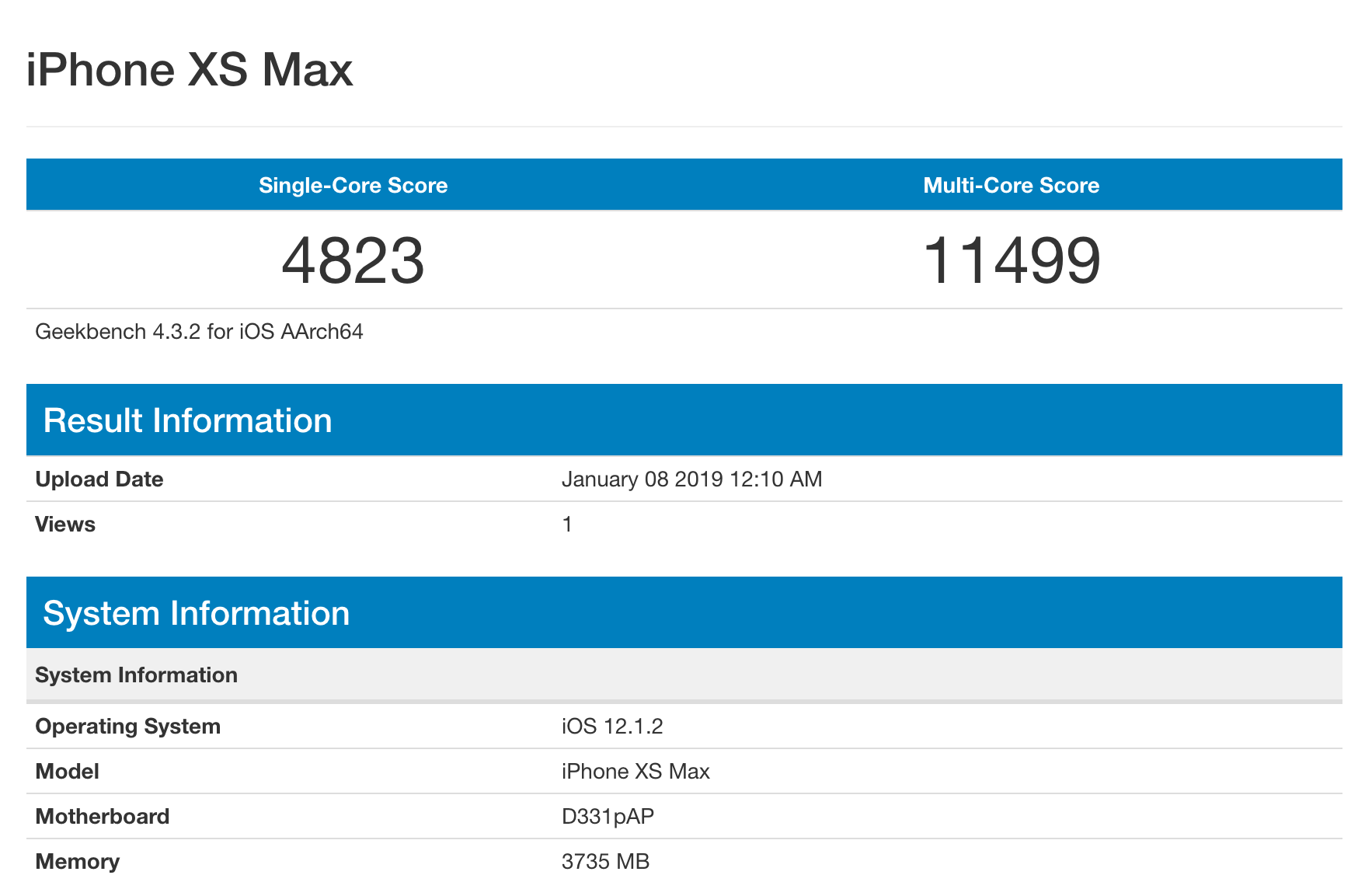This screenshot has height=889, width=1372.
Task: Select the Operating System row label
Action: (x=128, y=727)
